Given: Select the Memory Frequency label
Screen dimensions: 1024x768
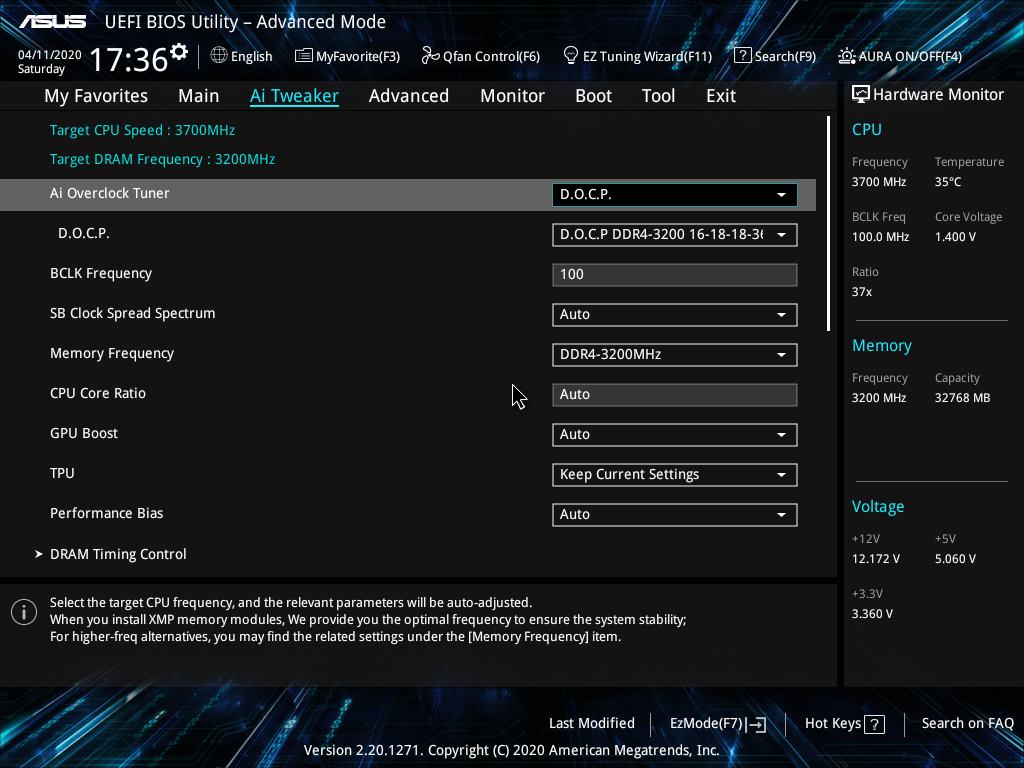Looking at the screenshot, I should [x=112, y=353].
